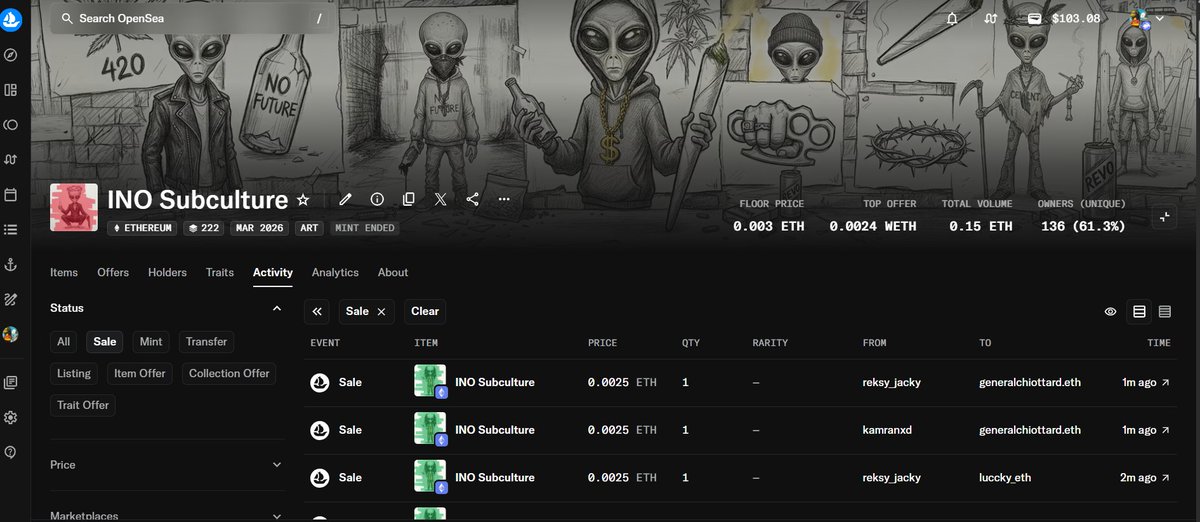Switch to the Analytics tab
Screen dimensions: 1200x522
click(x=335, y=272)
